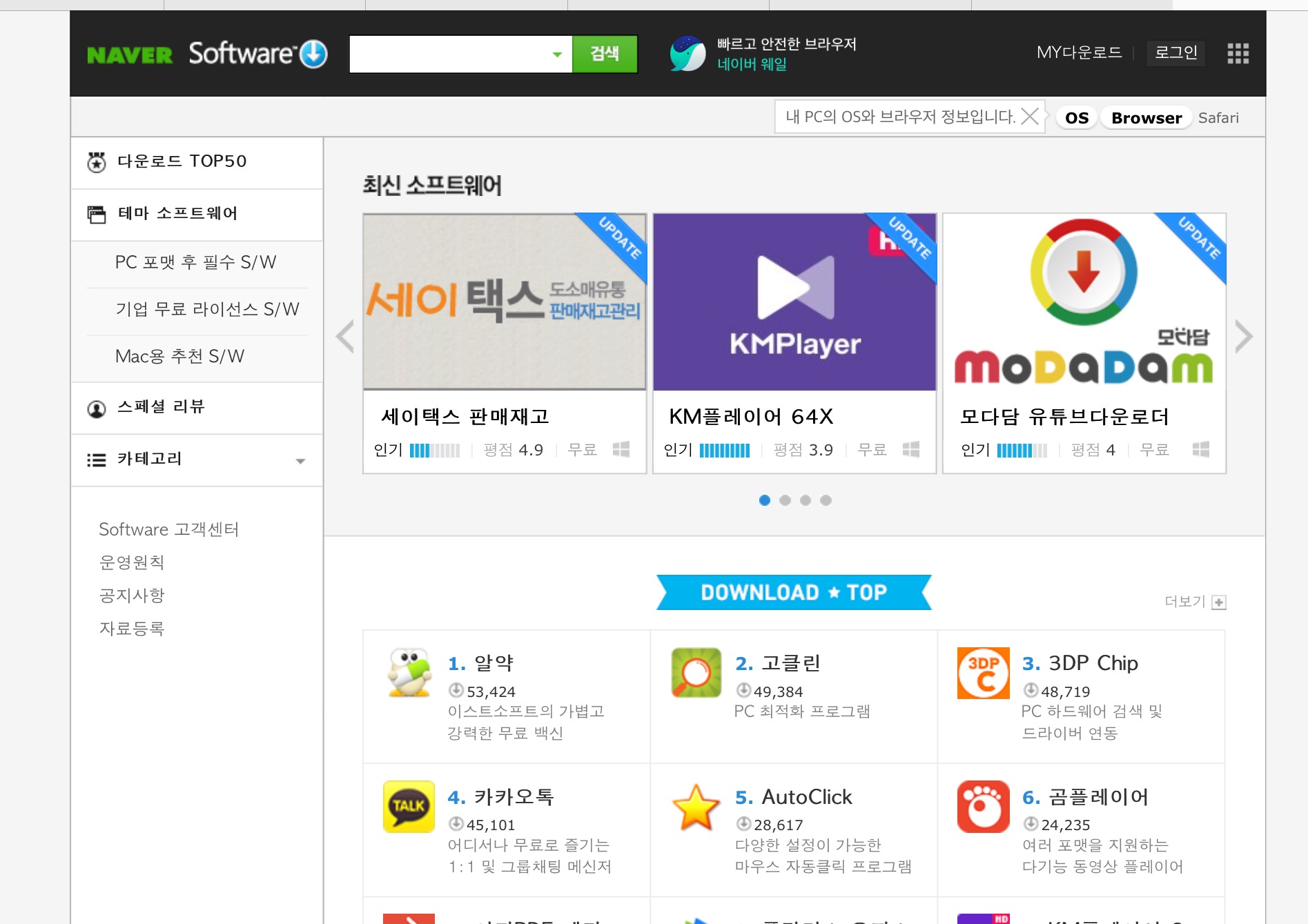Click the download count icon for 알약
This screenshot has width=1308, height=924.
456,690
